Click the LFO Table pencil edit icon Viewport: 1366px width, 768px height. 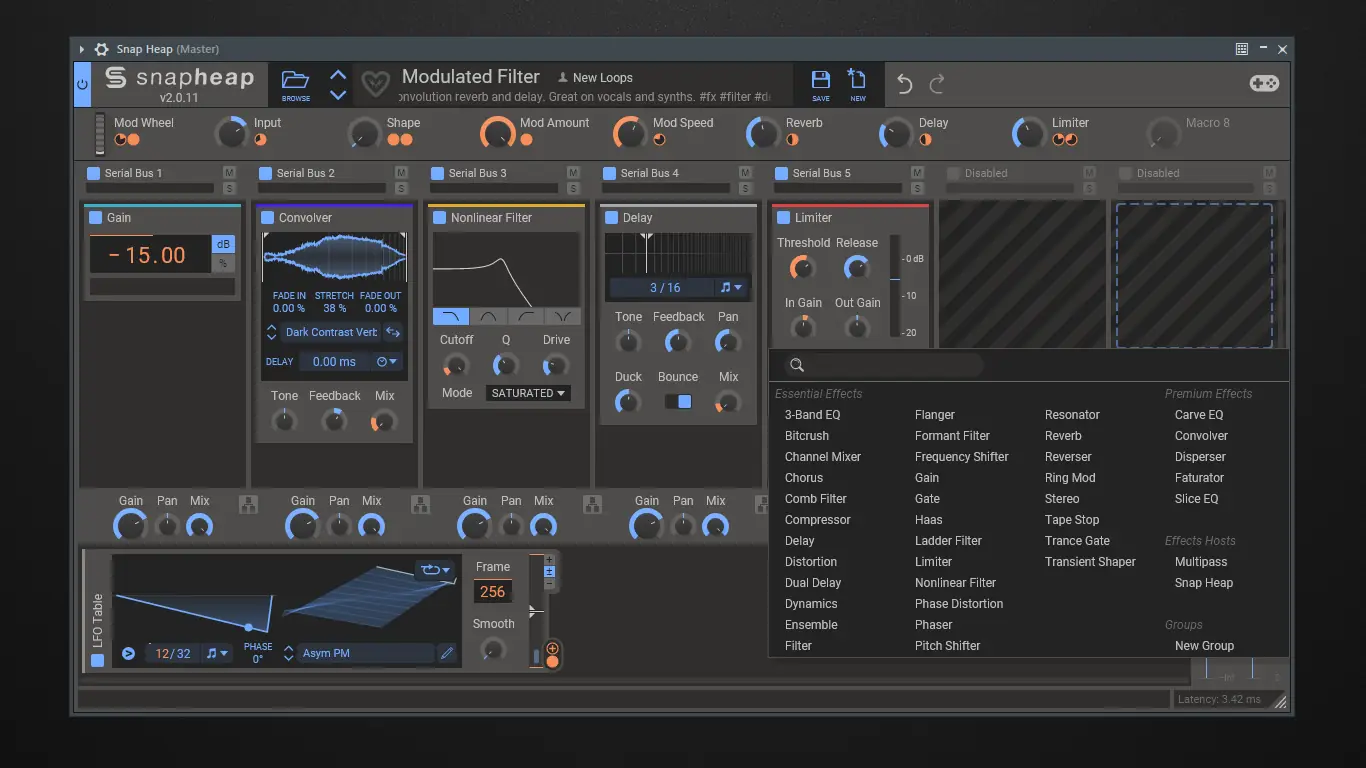[447, 653]
